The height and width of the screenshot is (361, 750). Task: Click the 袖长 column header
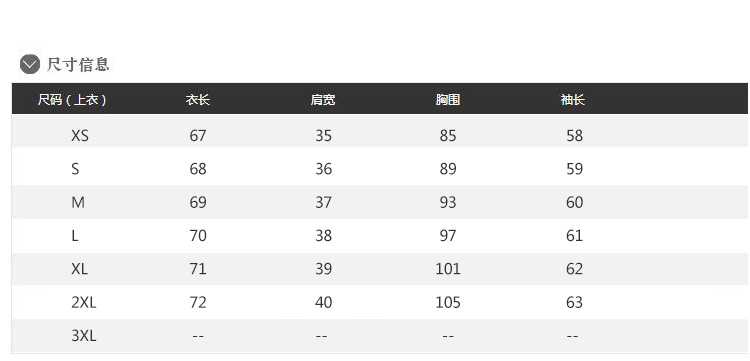point(573,99)
